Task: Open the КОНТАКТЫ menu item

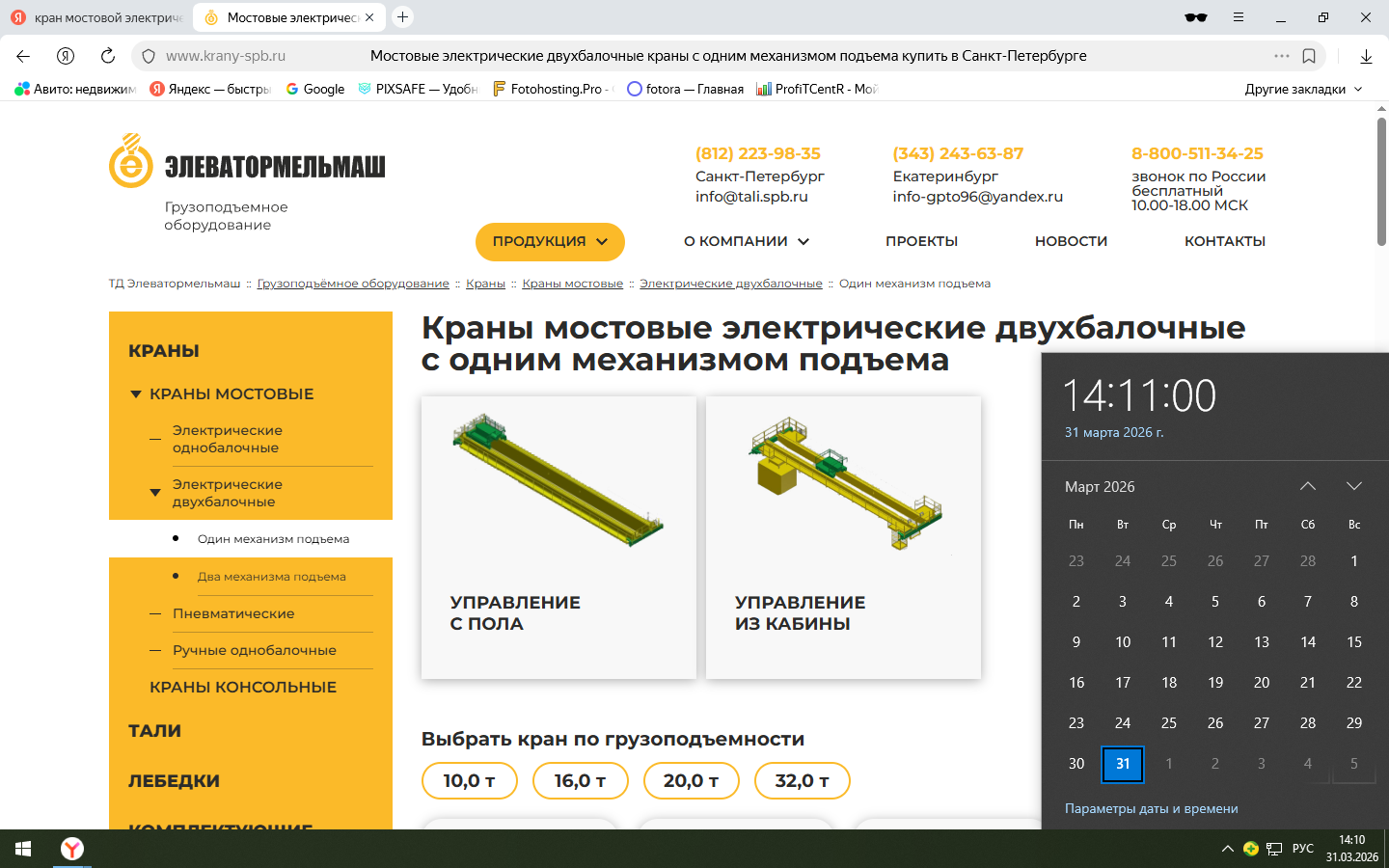Action: [1225, 241]
